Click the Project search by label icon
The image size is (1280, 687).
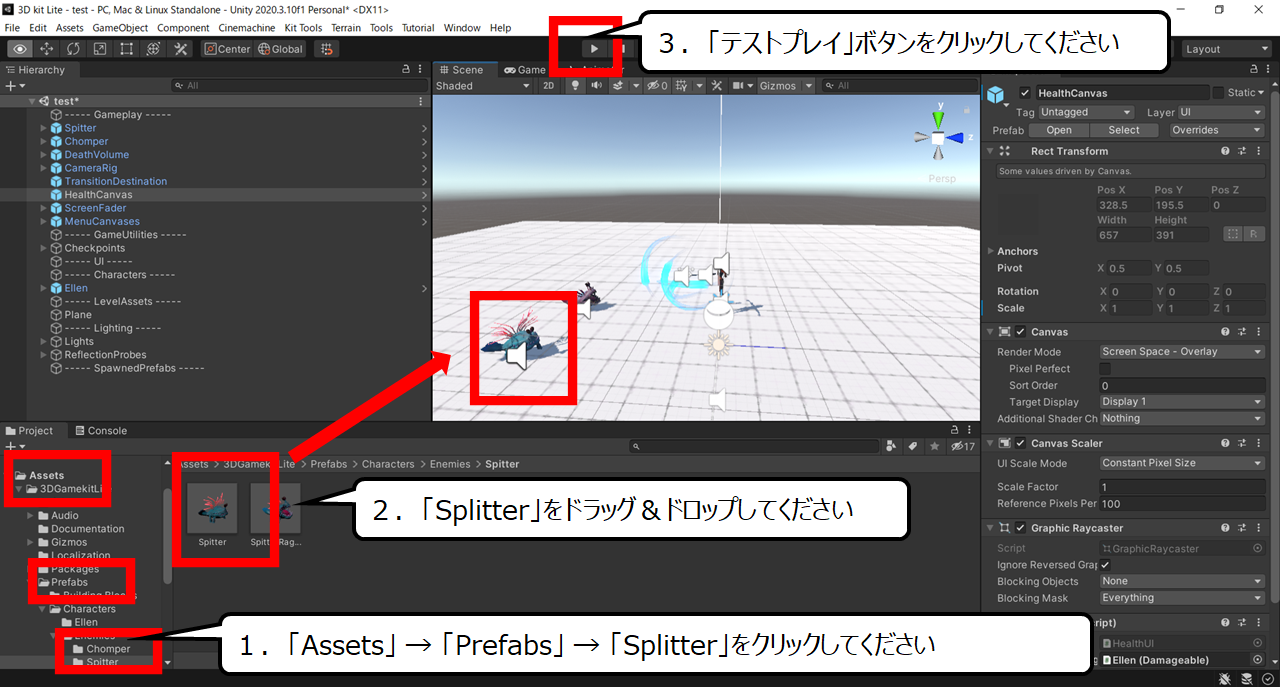(x=913, y=446)
